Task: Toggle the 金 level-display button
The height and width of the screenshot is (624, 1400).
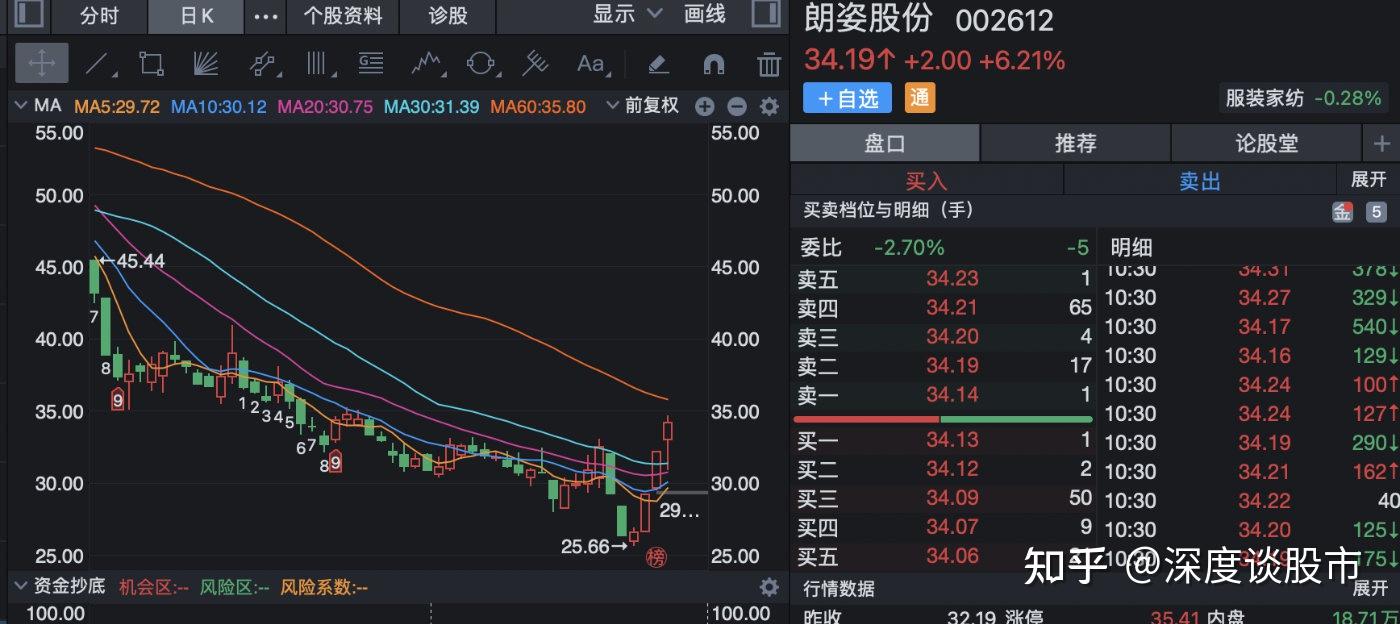Action: click(1342, 211)
